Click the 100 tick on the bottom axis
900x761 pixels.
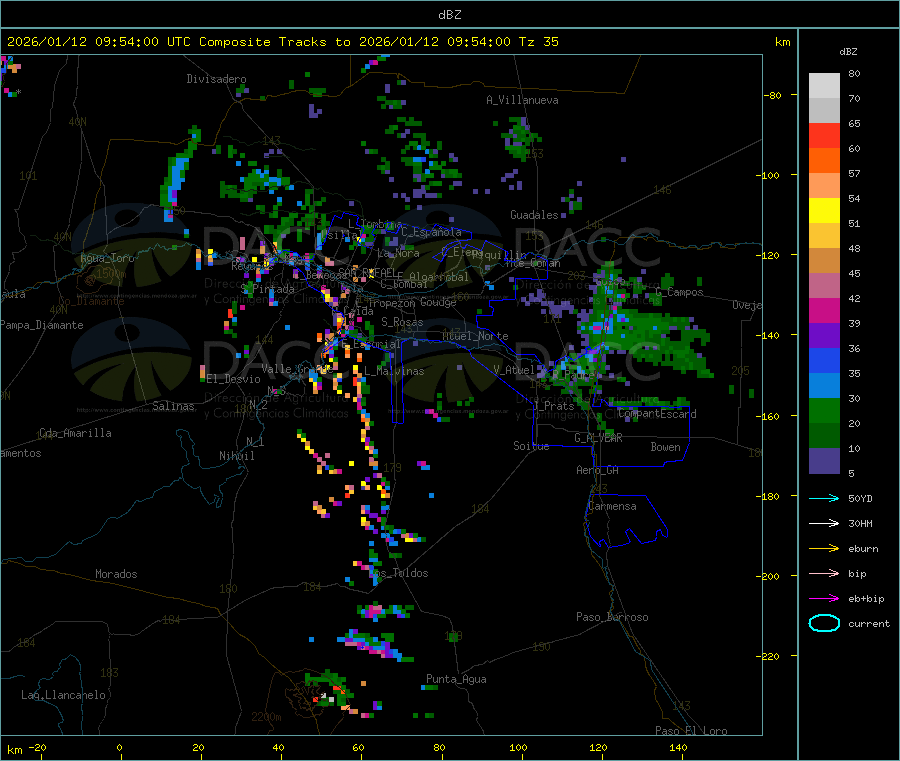coord(518,747)
